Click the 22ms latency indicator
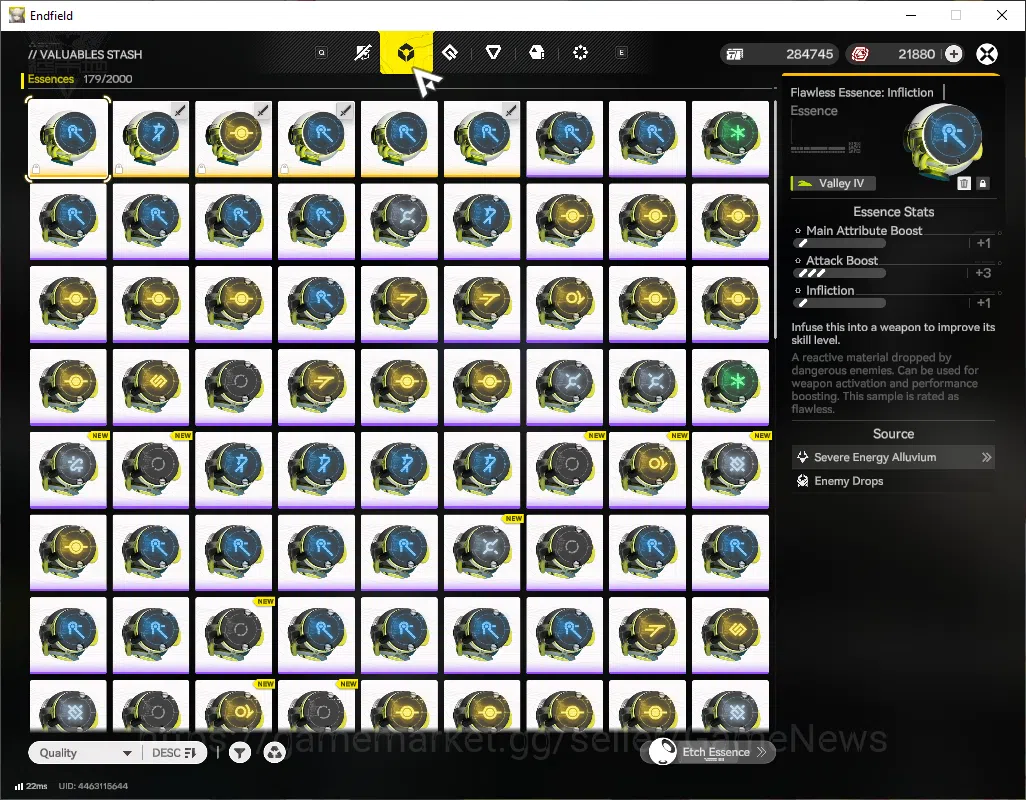Viewport: 1026px width, 800px height. click(31, 786)
